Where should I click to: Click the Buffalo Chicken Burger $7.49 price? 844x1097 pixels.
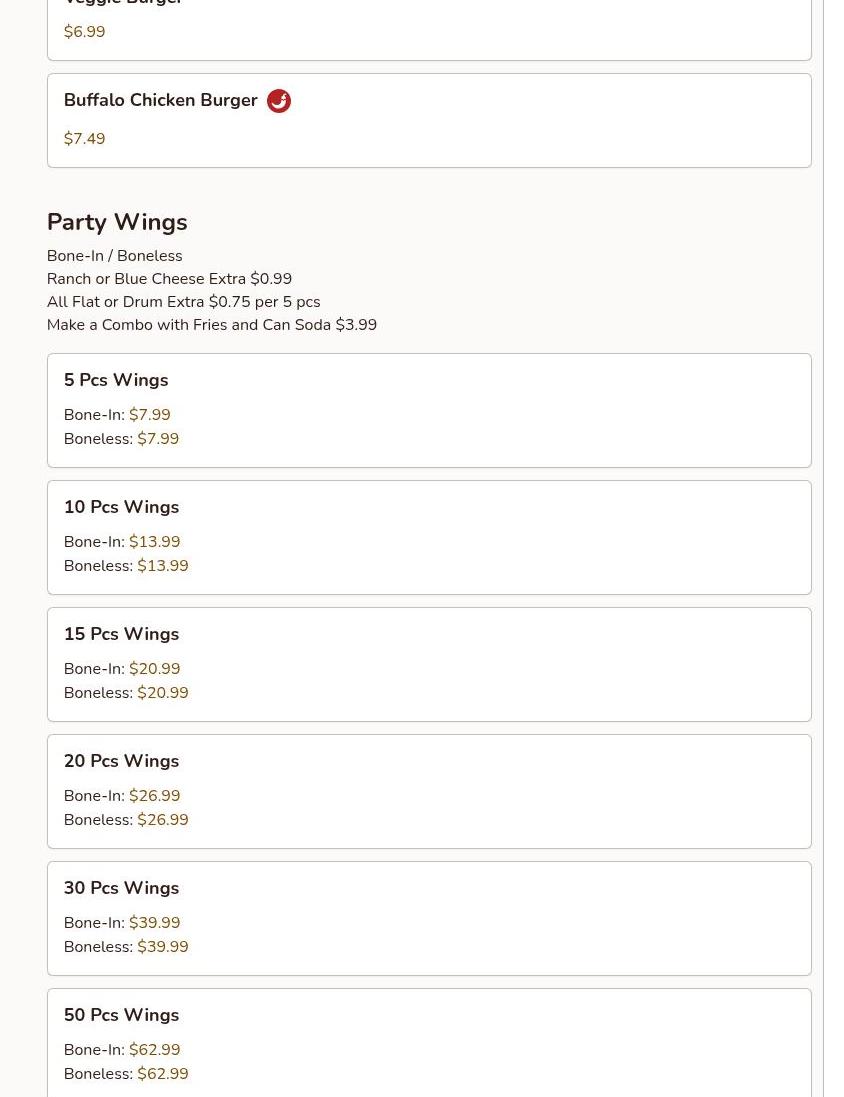[x=85, y=139]
